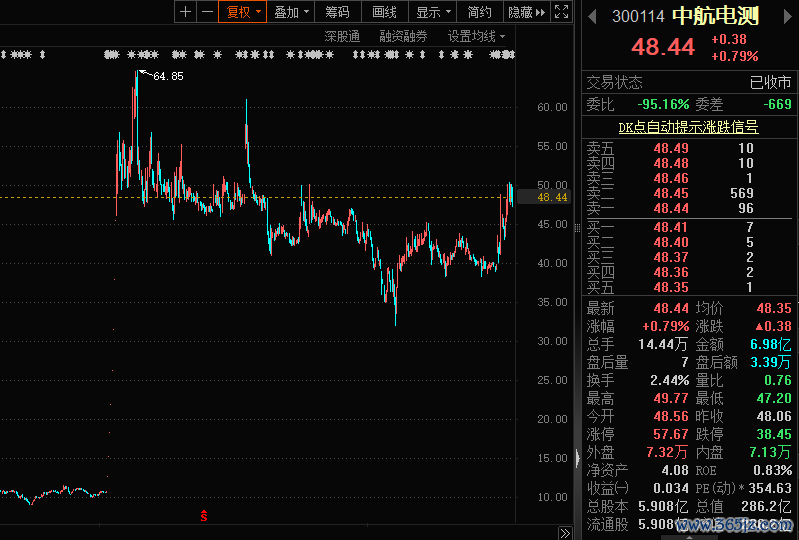Click the panel layout icon beside 隐藏
Viewport: 799px width, 540px height.
[562, 12]
